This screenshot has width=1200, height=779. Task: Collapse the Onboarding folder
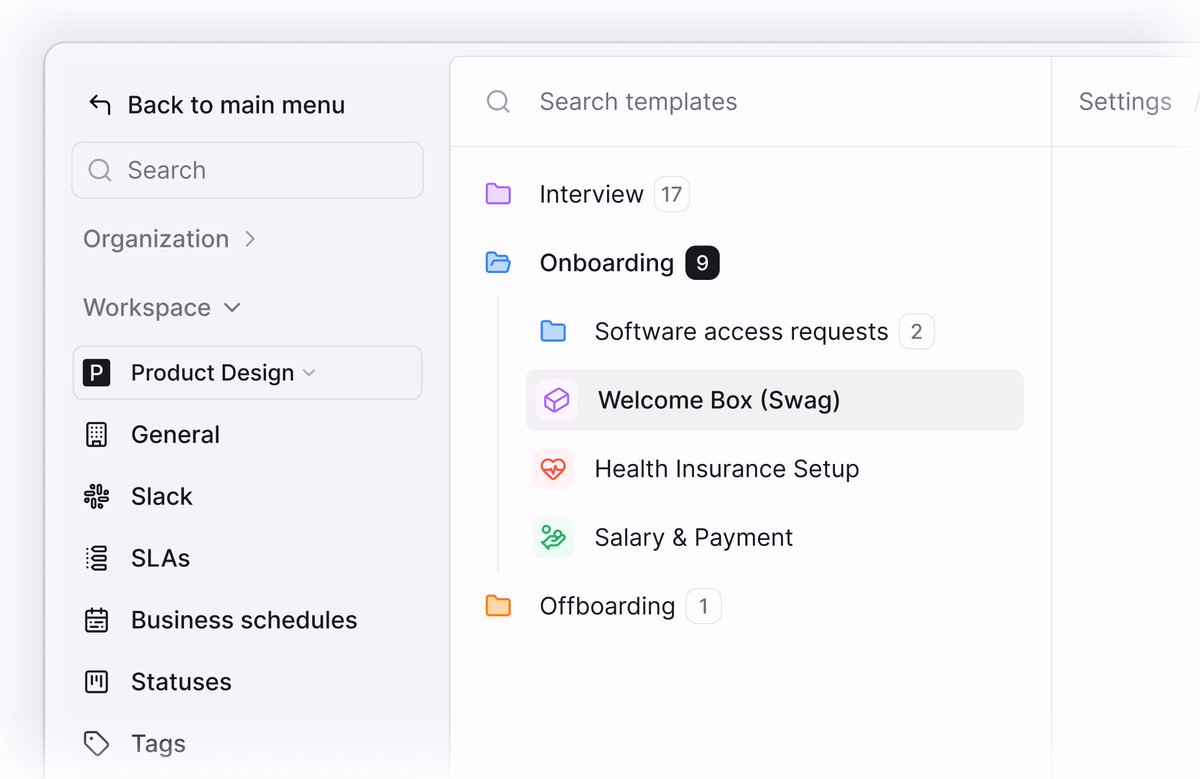pyautogui.click(x=606, y=263)
